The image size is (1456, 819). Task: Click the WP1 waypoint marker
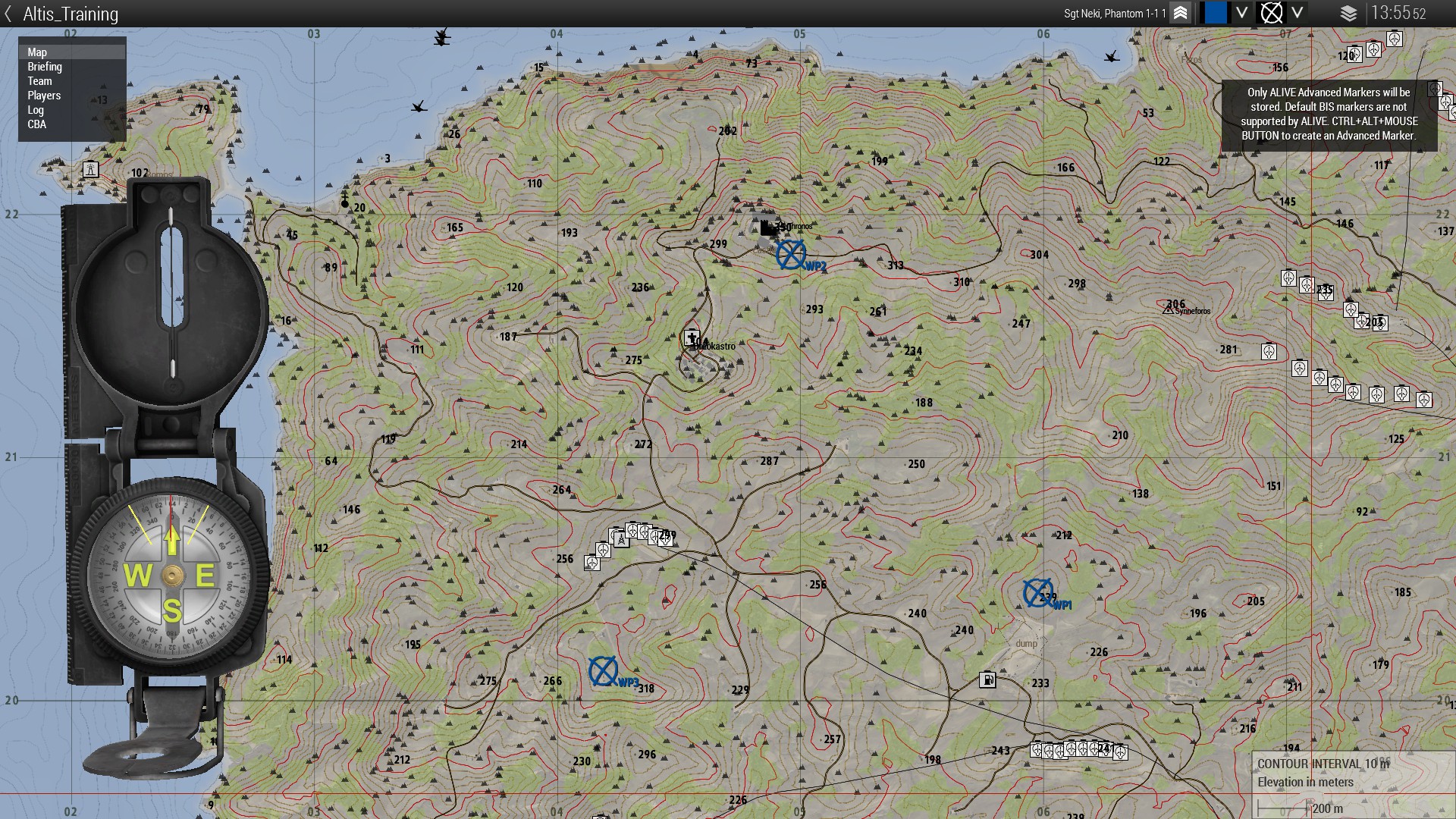[x=1037, y=594]
